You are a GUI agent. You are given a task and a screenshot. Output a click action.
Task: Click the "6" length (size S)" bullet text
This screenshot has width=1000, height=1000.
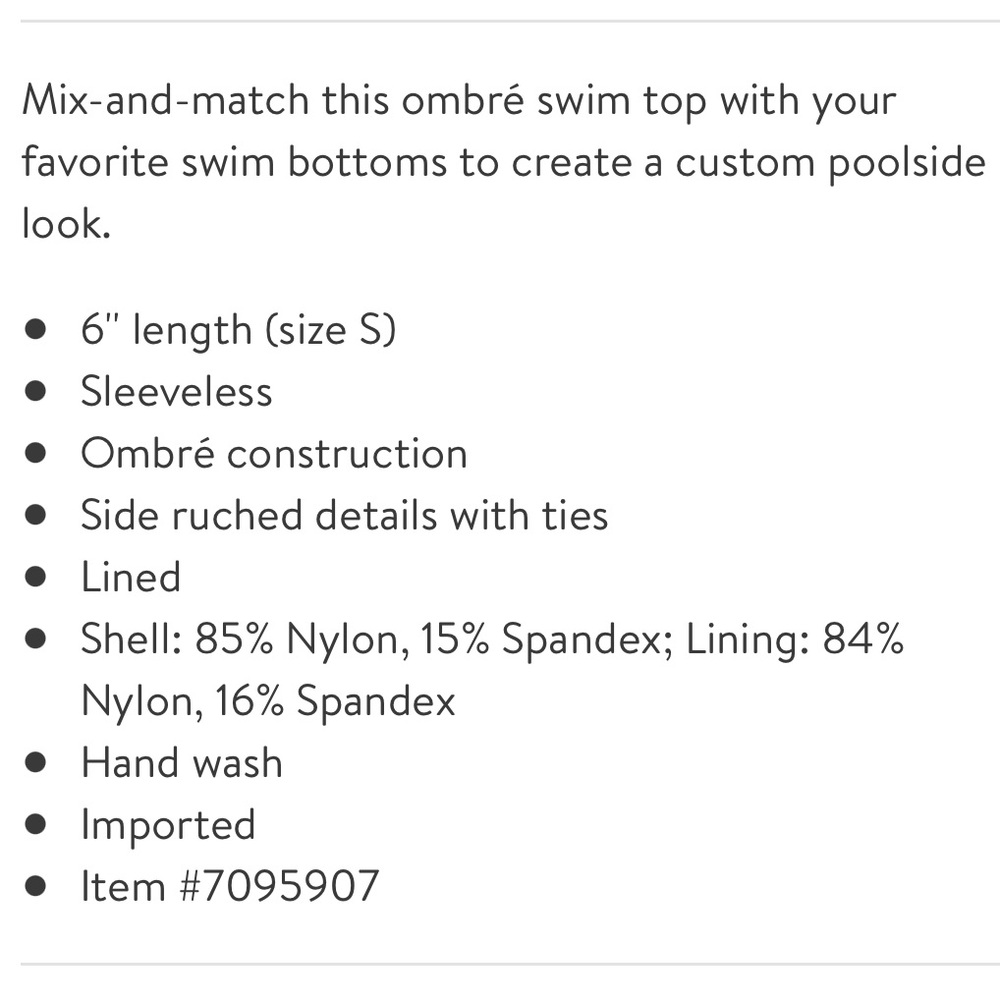pos(238,329)
